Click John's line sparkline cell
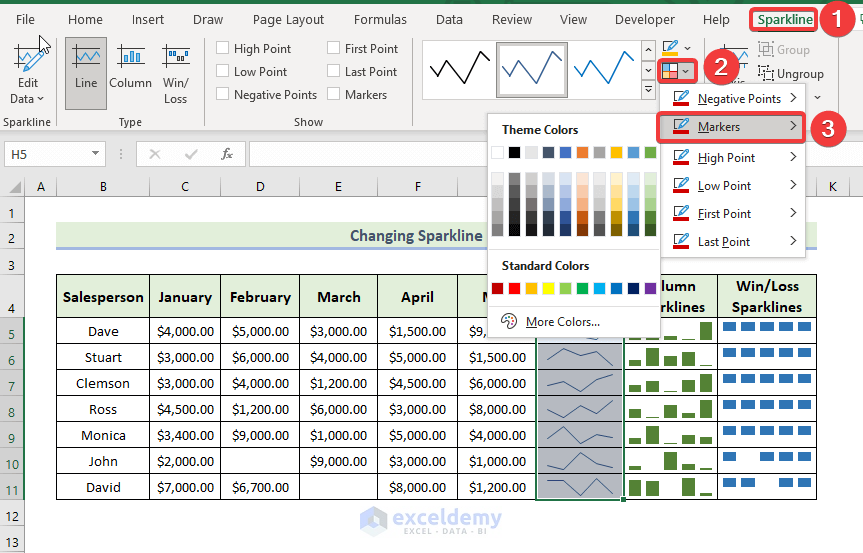The width and height of the screenshot is (863, 553). pyautogui.click(x=580, y=461)
